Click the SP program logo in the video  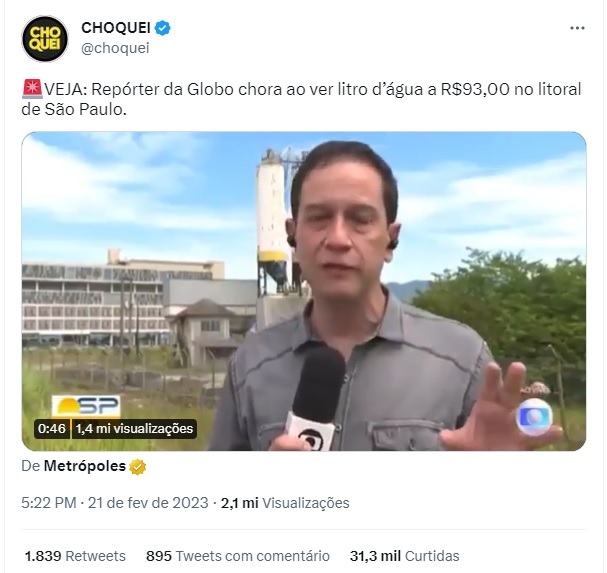click(86, 406)
